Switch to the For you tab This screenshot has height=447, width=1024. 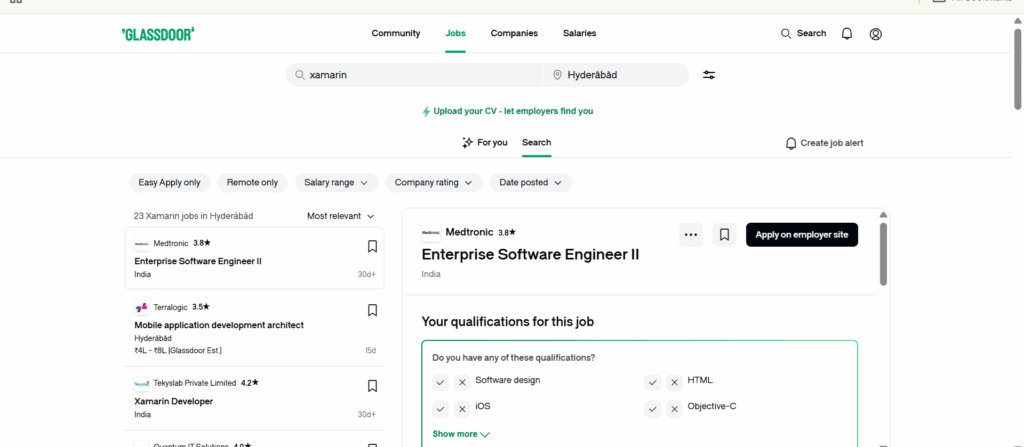click(485, 143)
